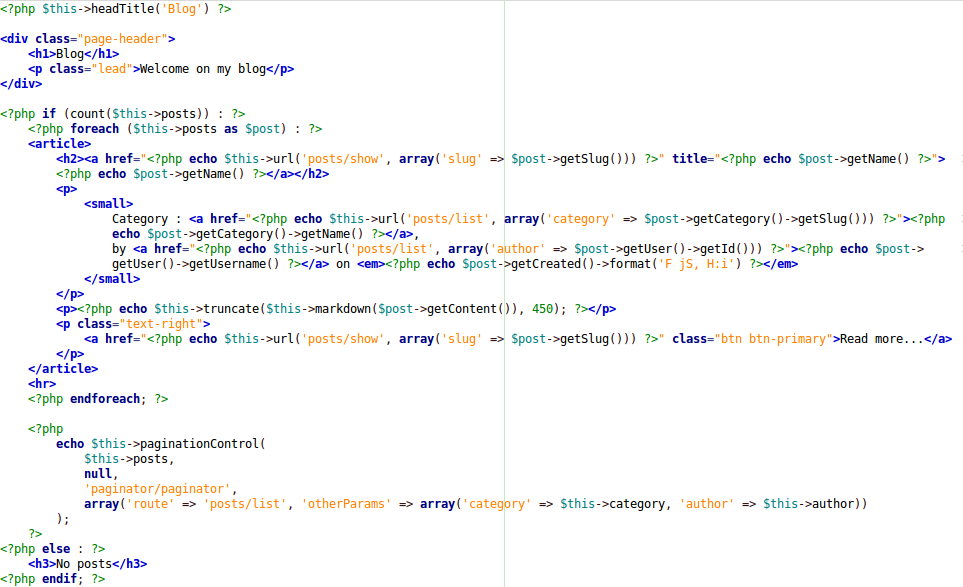Click the "Read more..." link text
The width and height of the screenshot is (963, 587).
click(x=881, y=339)
